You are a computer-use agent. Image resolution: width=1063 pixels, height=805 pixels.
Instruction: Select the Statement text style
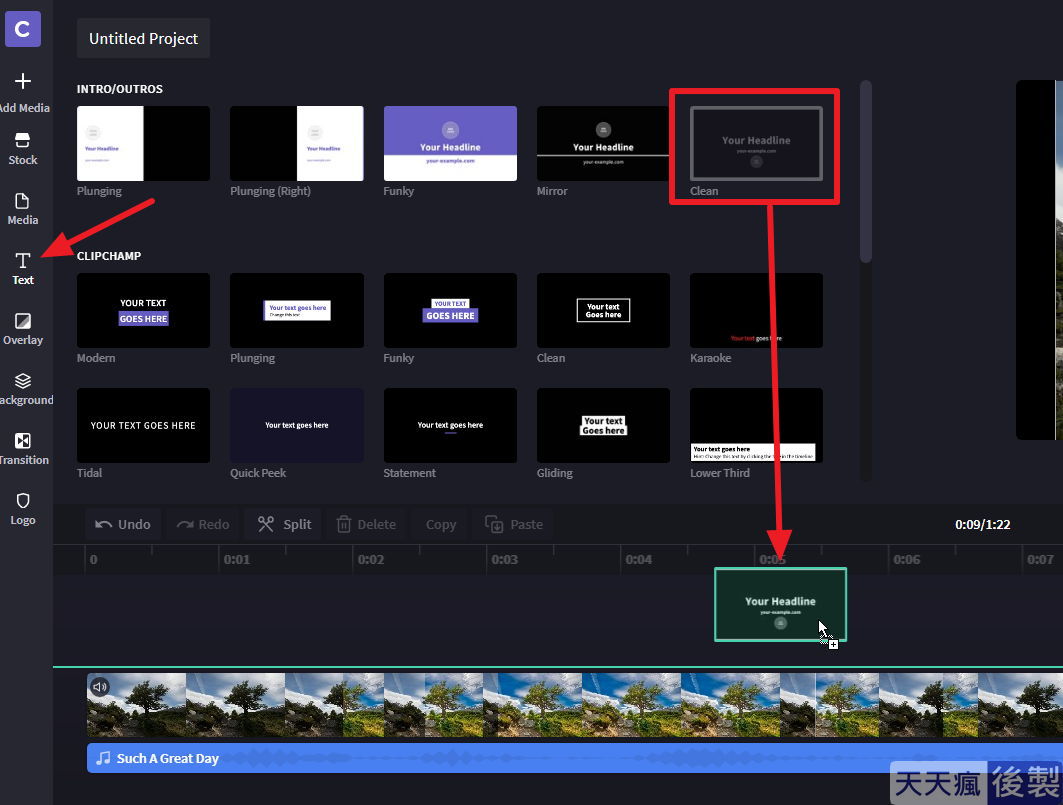coord(450,425)
